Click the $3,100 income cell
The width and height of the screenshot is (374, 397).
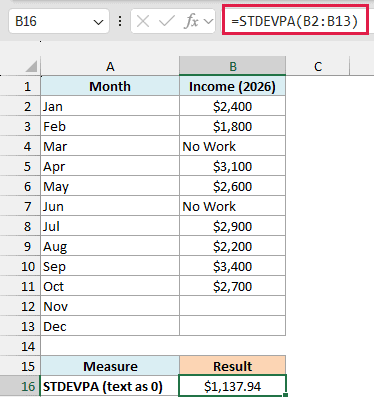232,166
